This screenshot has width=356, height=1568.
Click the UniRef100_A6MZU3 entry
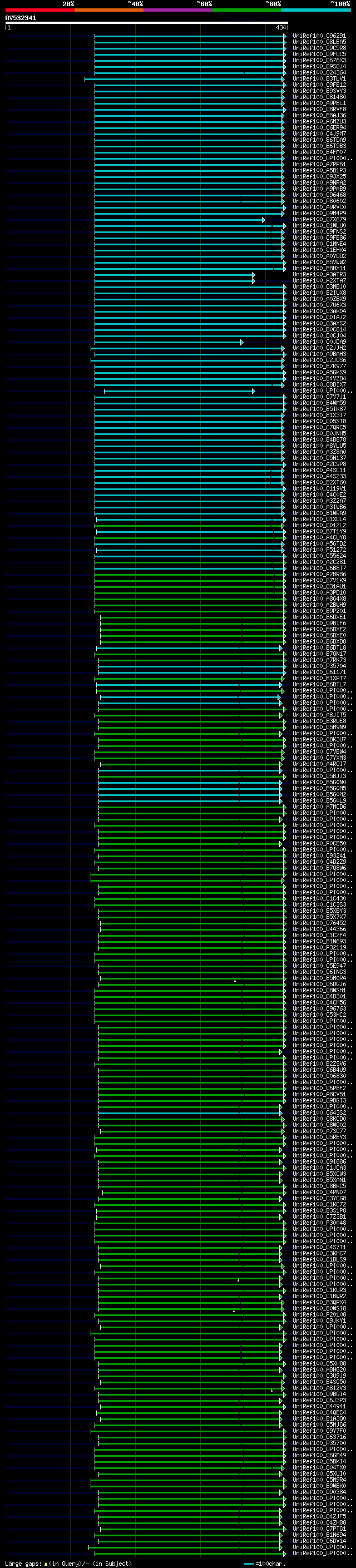tap(319, 122)
